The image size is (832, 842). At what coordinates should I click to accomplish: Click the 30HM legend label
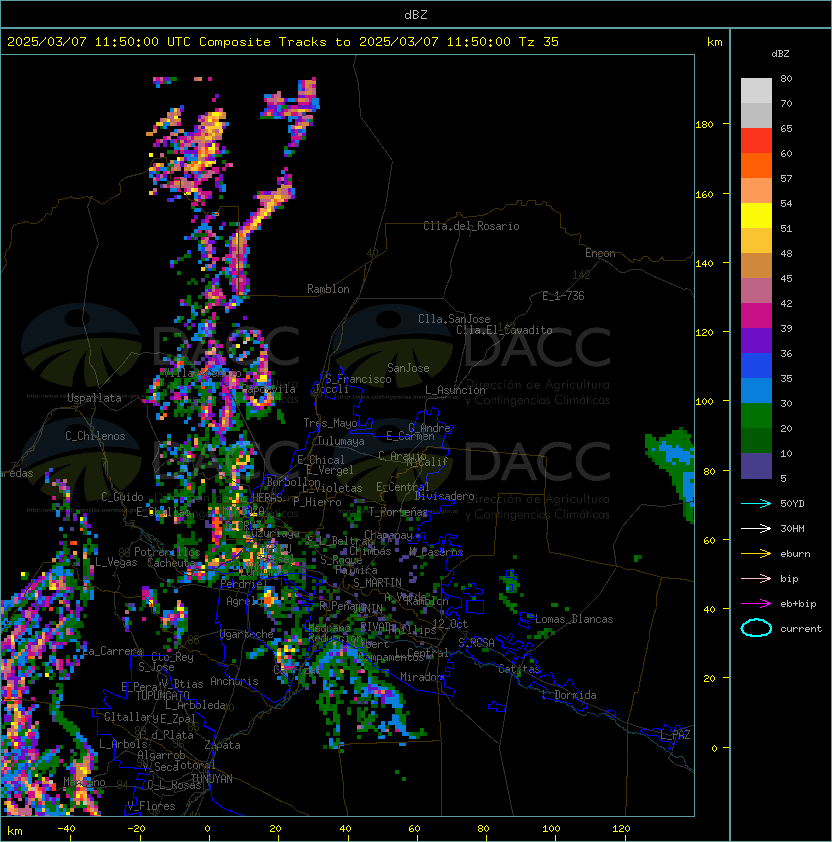pos(792,528)
